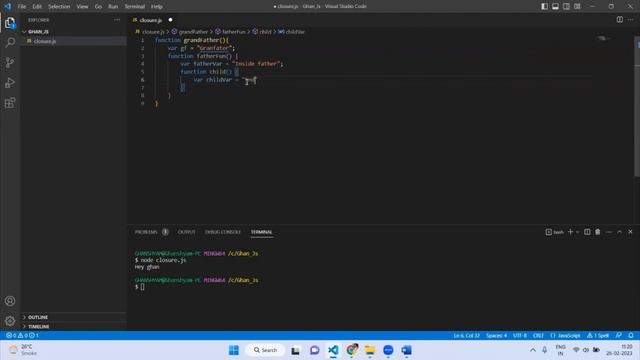Screen dimensions: 640x360
Task: Maximize the terminal panel size
Action: pyautogui.click(x=619, y=232)
